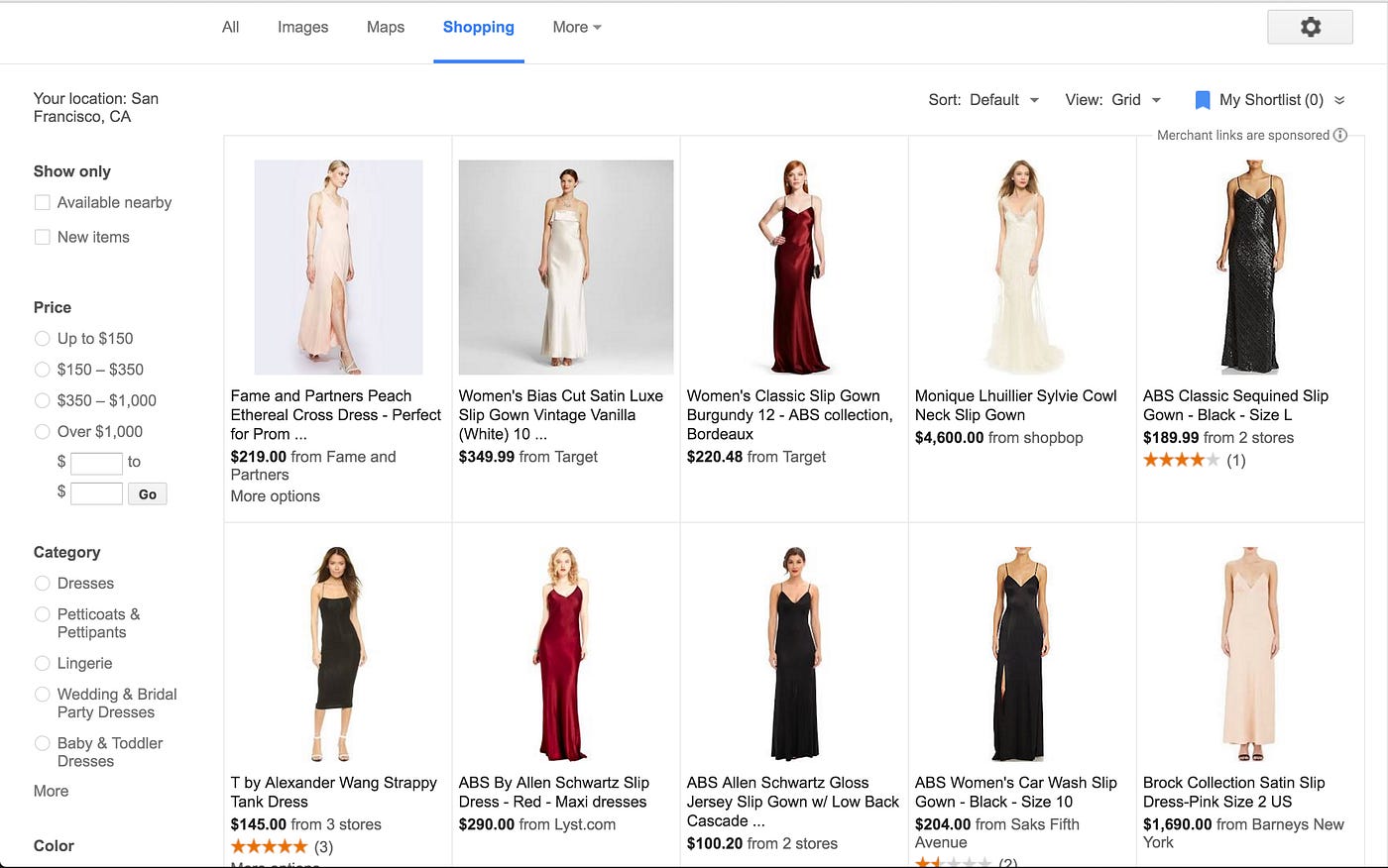Click the burgundy slip gown thumbnail
This screenshot has height=868, width=1388.
(793, 266)
